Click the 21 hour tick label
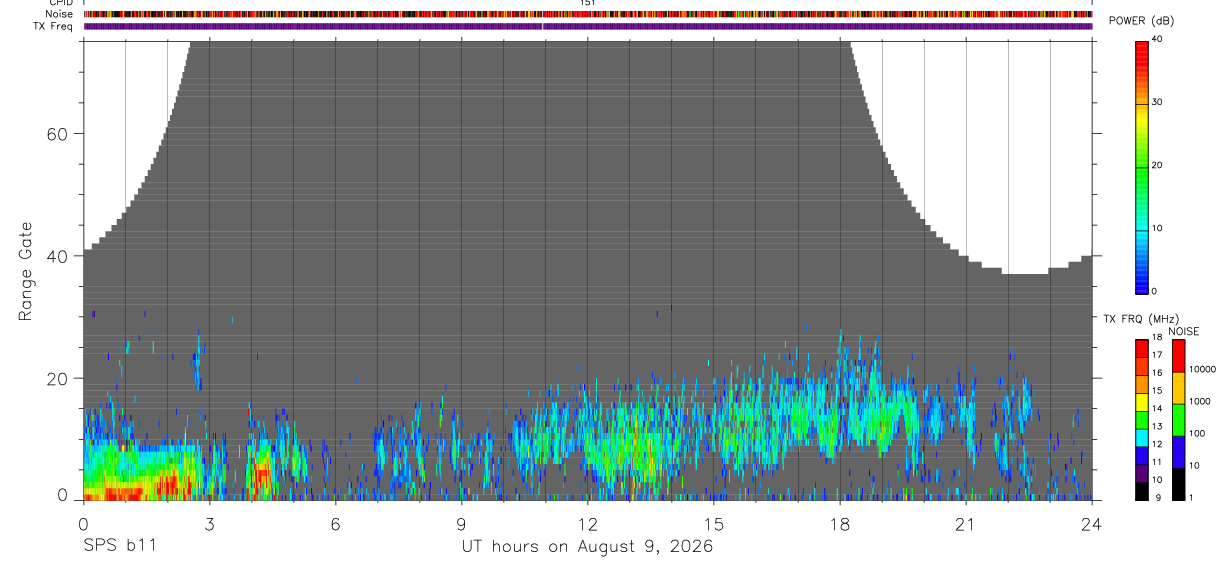Viewport: 1228px width, 567px height. (x=966, y=524)
